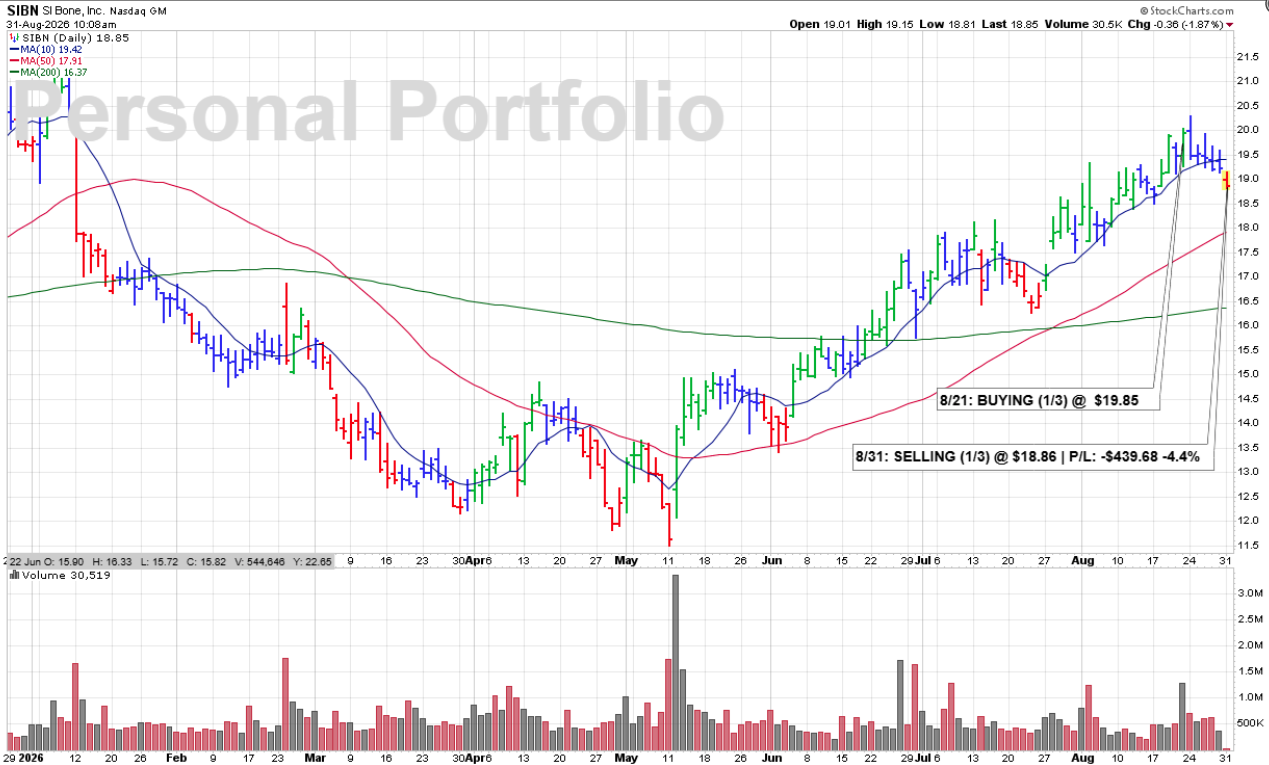Click the MA(50) 17.91 legend entry
The height and width of the screenshot is (765, 1269).
pyautogui.click(x=50, y=60)
